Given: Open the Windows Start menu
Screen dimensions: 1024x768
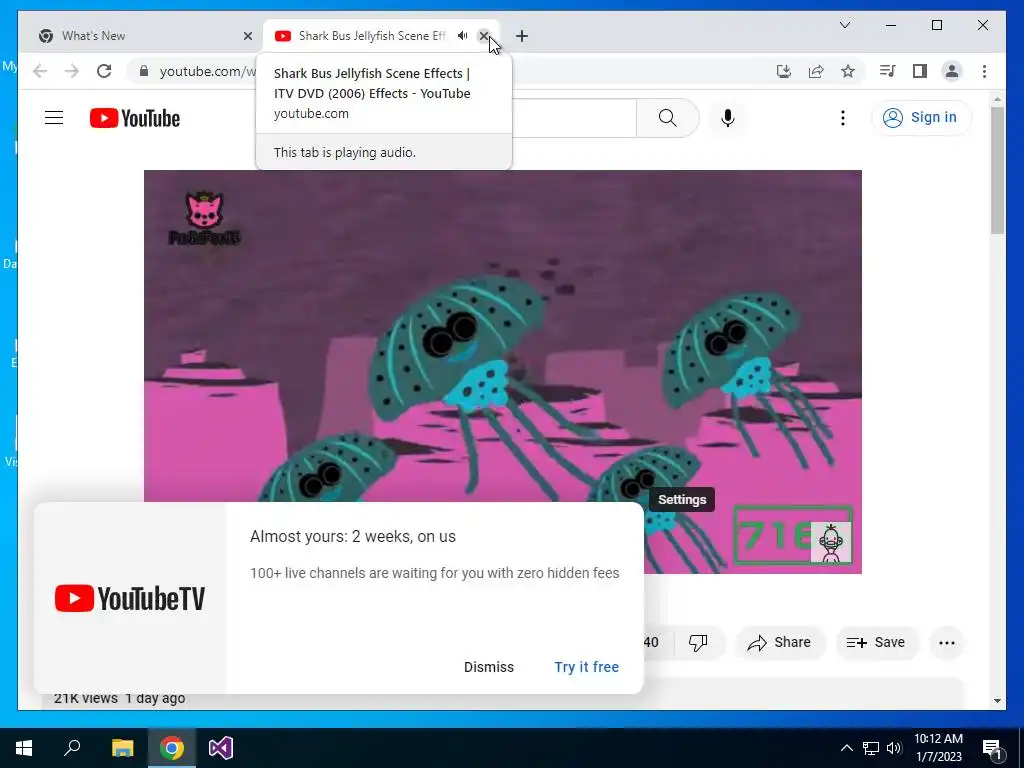Looking at the screenshot, I should coord(24,748).
